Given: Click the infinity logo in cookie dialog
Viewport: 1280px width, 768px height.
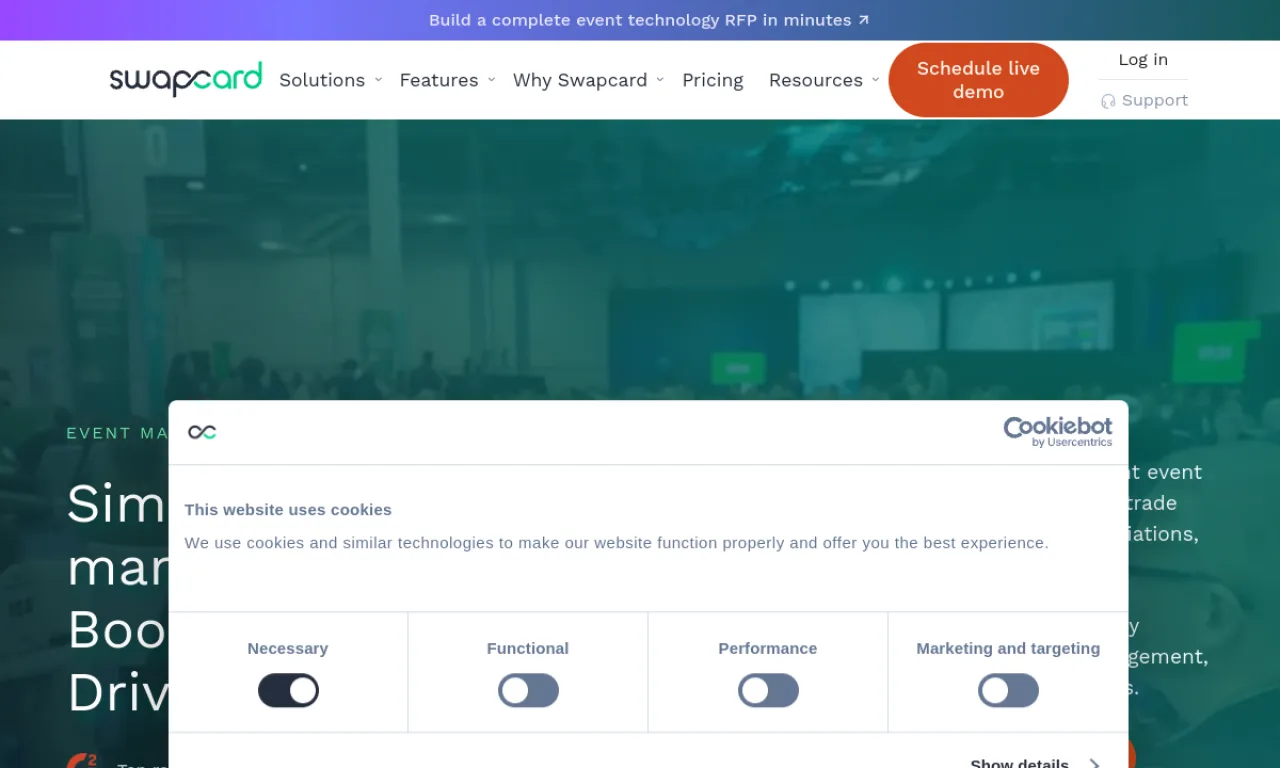Looking at the screenshot, I should pos(202,432).
